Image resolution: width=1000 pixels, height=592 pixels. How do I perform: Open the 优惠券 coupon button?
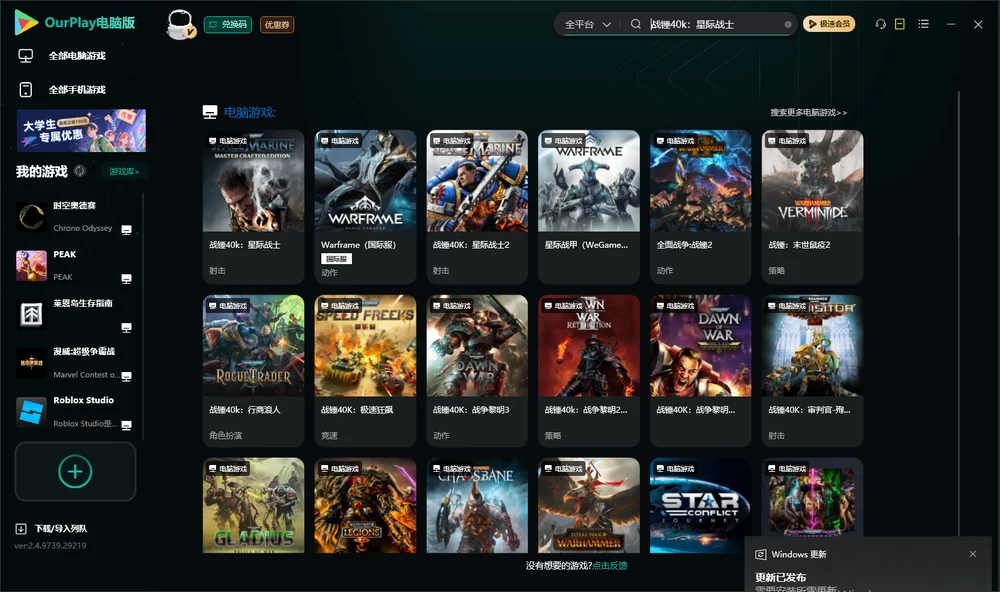click(x=277, y=24)
